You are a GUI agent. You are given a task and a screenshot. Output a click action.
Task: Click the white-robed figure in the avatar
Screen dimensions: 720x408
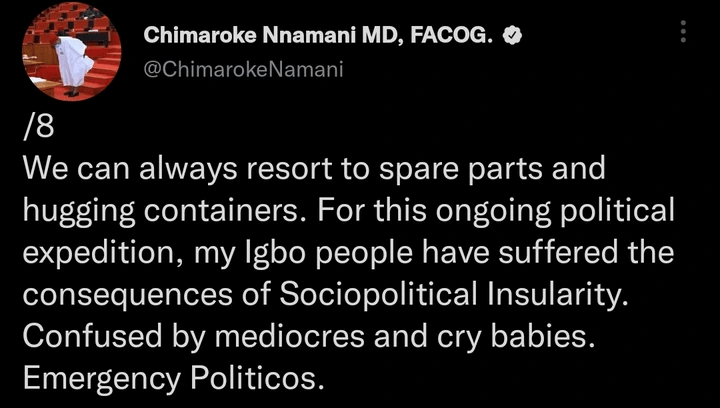pyautogui.click(x=73, y=64)
